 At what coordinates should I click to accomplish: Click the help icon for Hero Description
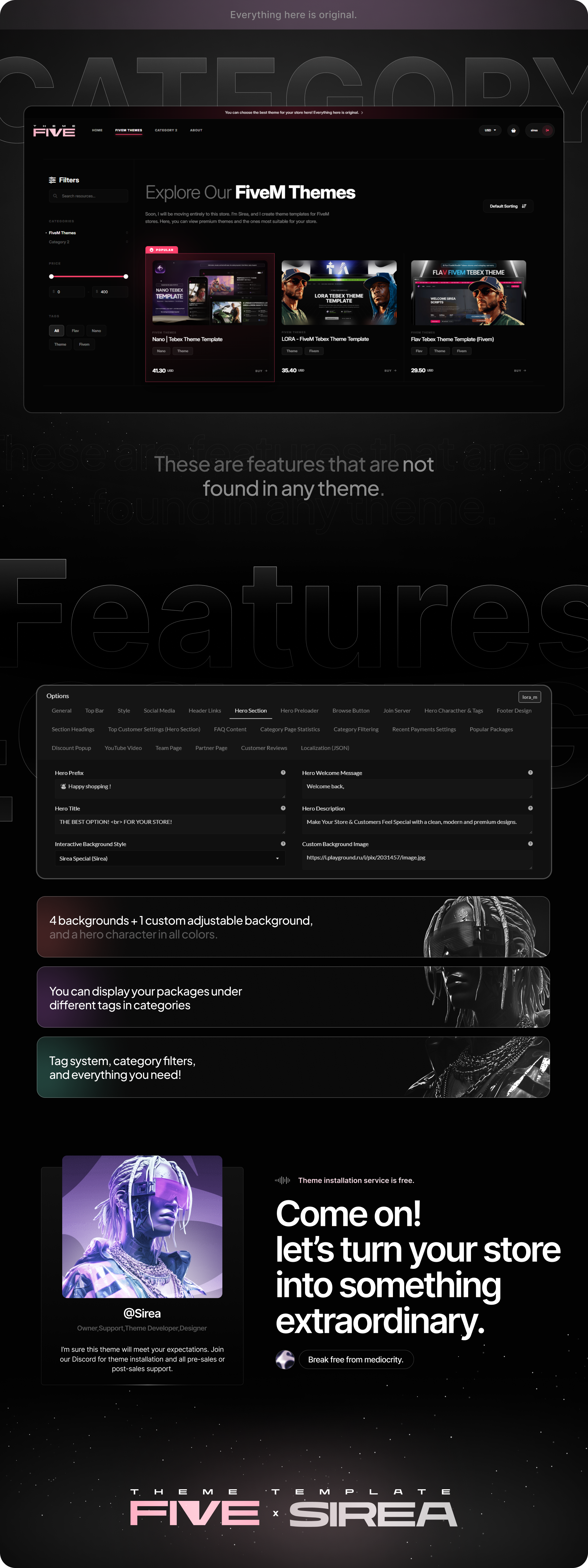point(530,808)
